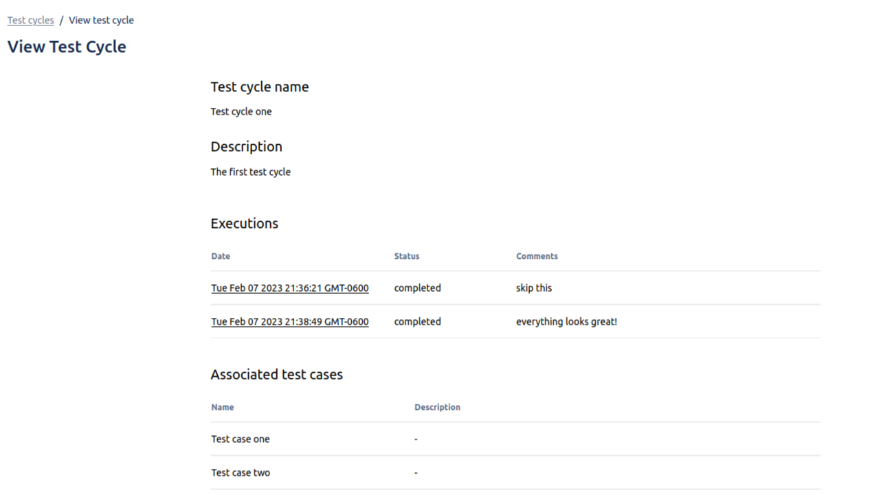This screenshot has width=870, height=495.
Task: Open the execution dated 21:38:49
Action: click(289, 322)
